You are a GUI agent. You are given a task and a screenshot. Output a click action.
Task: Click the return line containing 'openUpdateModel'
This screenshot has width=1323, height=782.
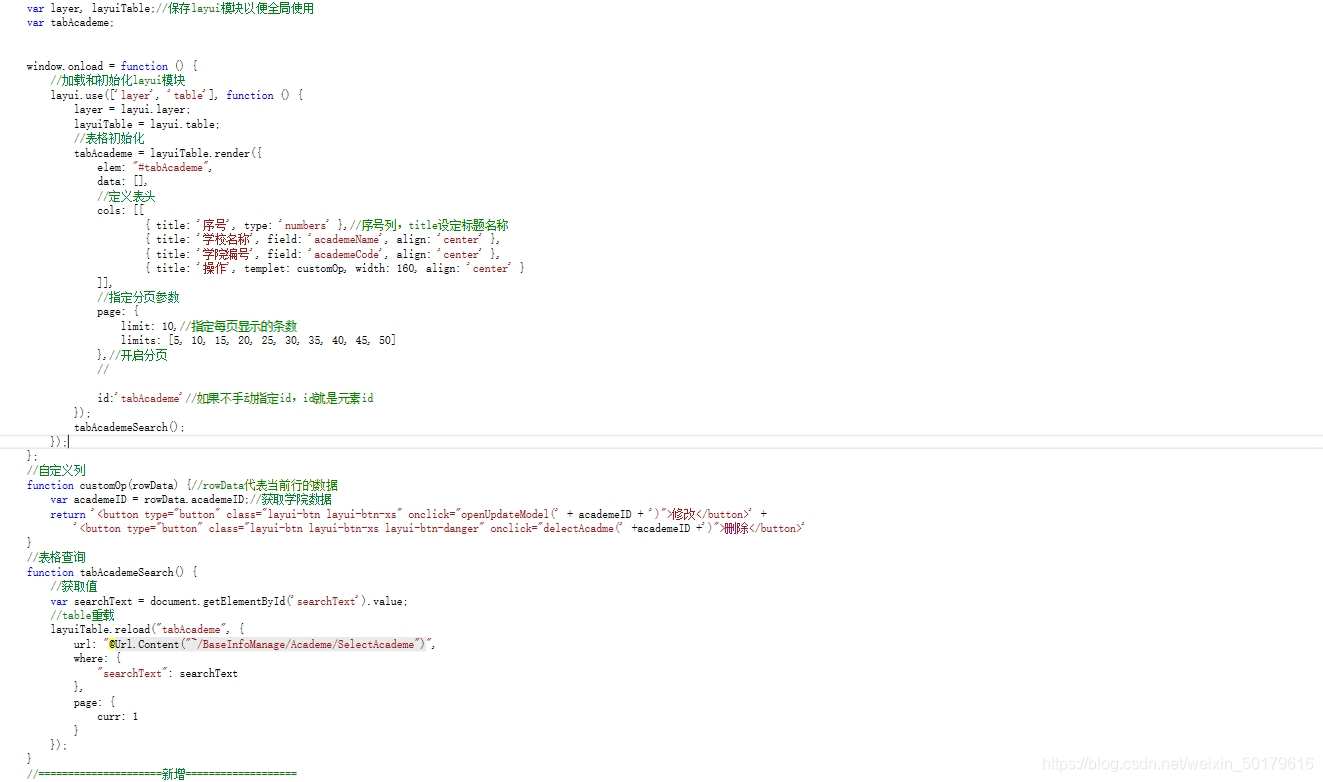409,514
